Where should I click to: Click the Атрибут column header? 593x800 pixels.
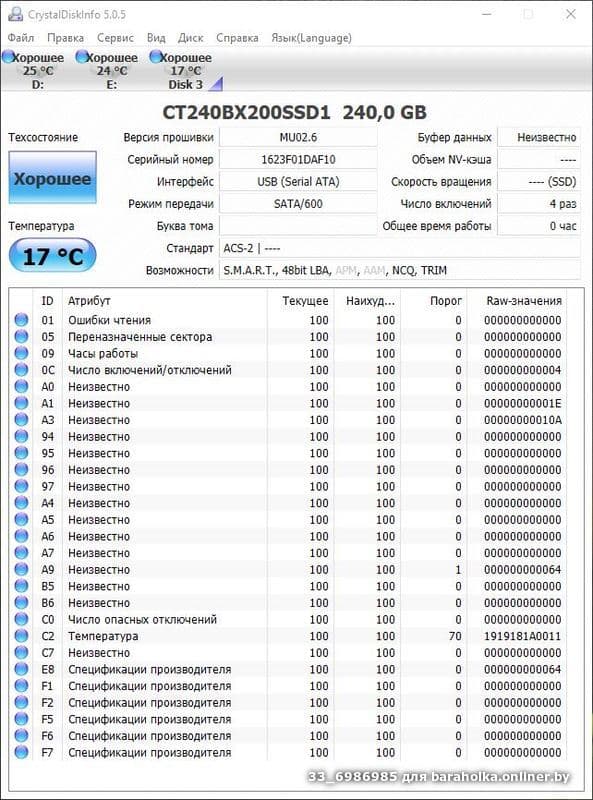tap(164, 301)
